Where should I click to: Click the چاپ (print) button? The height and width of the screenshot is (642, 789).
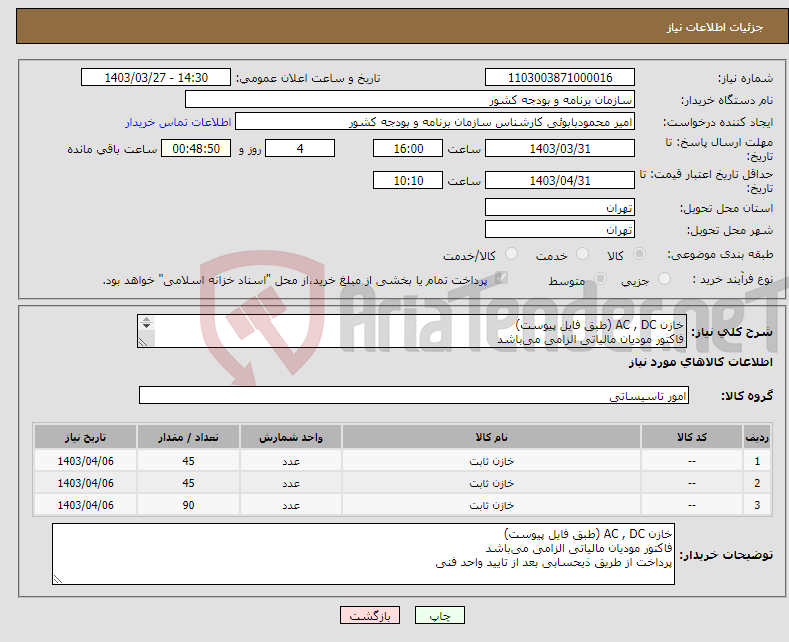pos(439,615)
